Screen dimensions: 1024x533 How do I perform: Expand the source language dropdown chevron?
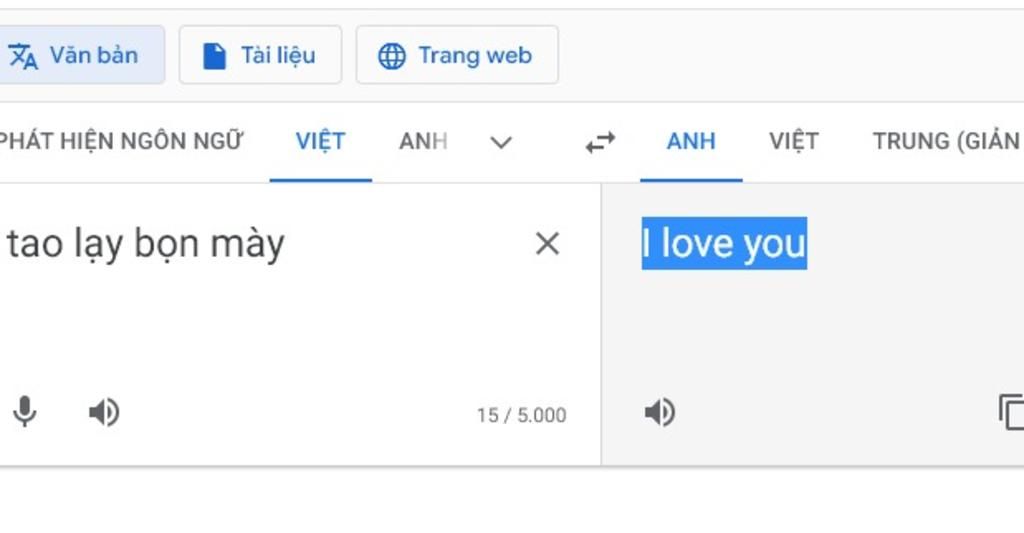pos(501,142)
